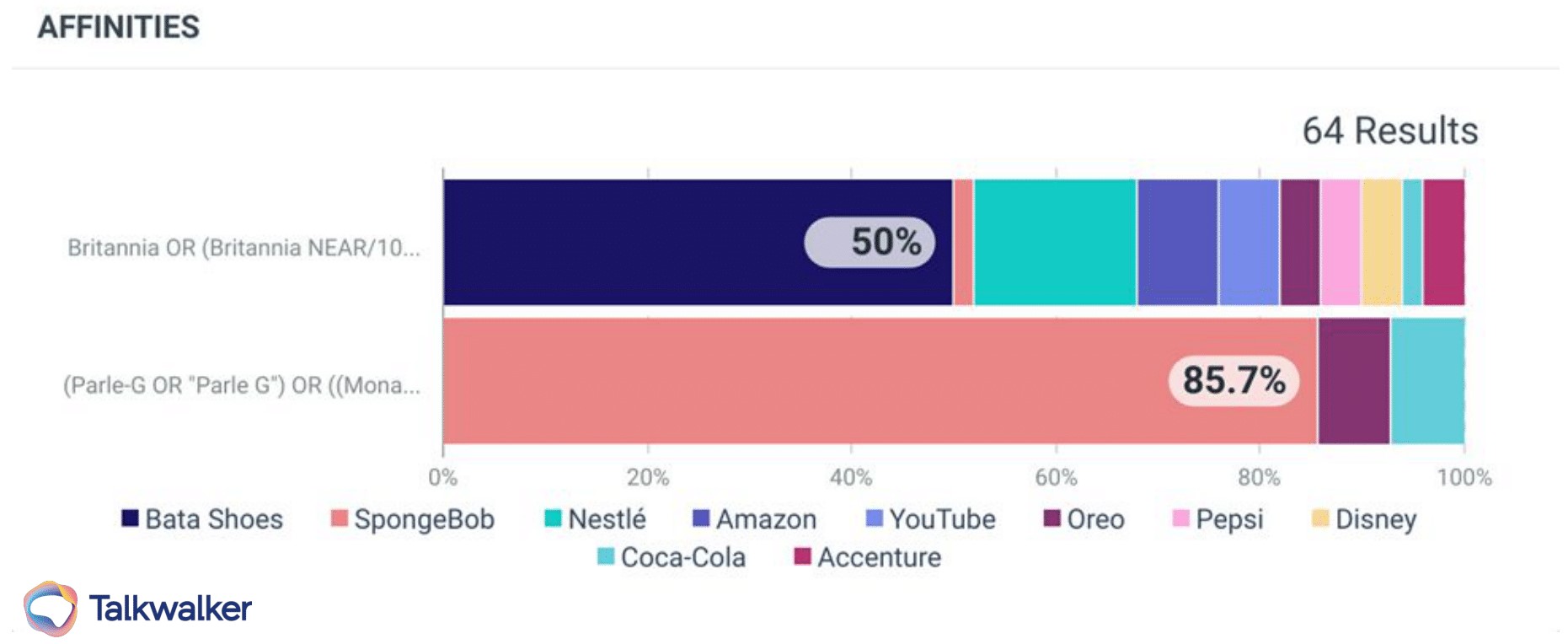The image size is (1568, 644).
Task: Select the large SpongeBob bar in Parle-G row
Action: (800, 381)
